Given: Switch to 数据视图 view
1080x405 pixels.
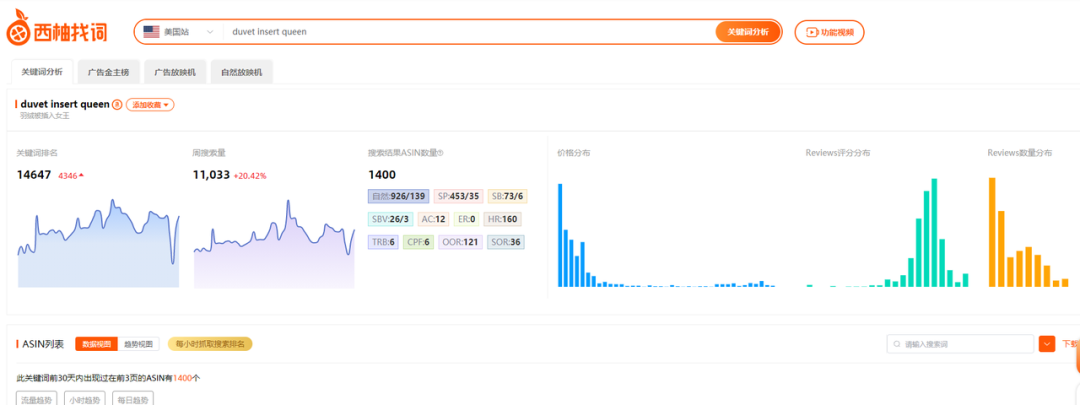Looking at the screenshot, I should (x=96, y=344).
